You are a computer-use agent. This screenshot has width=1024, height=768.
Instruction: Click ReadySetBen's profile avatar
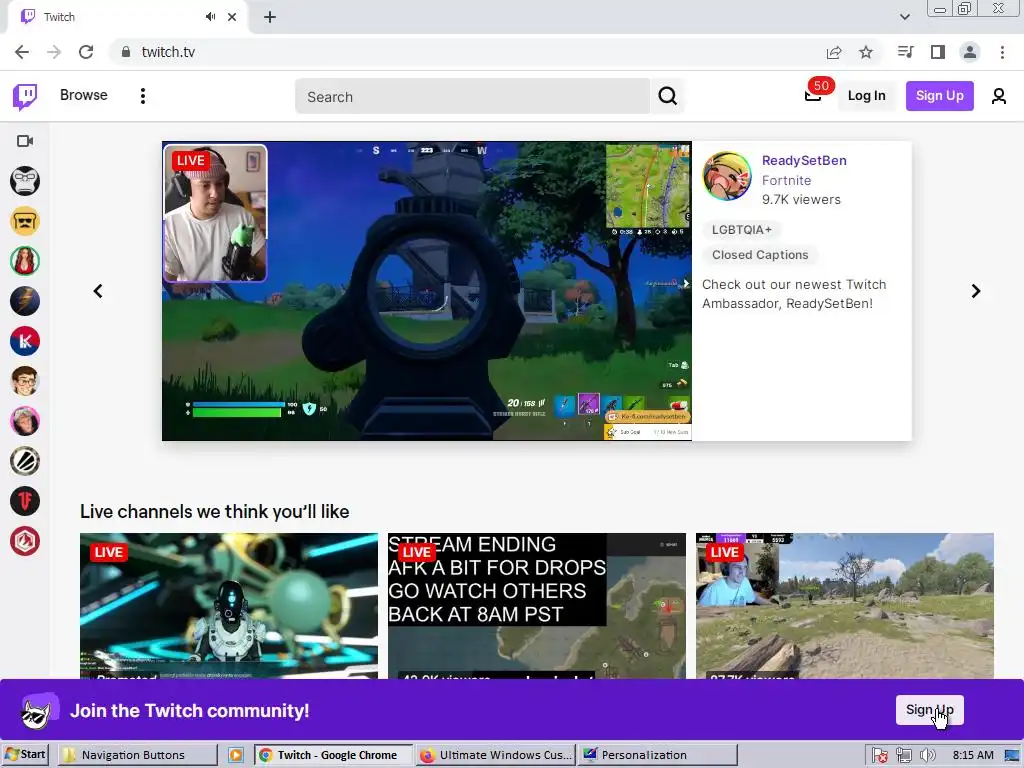[x=727, y=176]
